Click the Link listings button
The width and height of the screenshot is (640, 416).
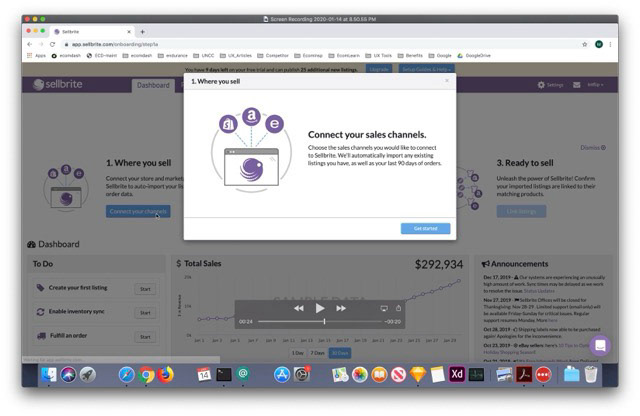click(x=521, y=211)
